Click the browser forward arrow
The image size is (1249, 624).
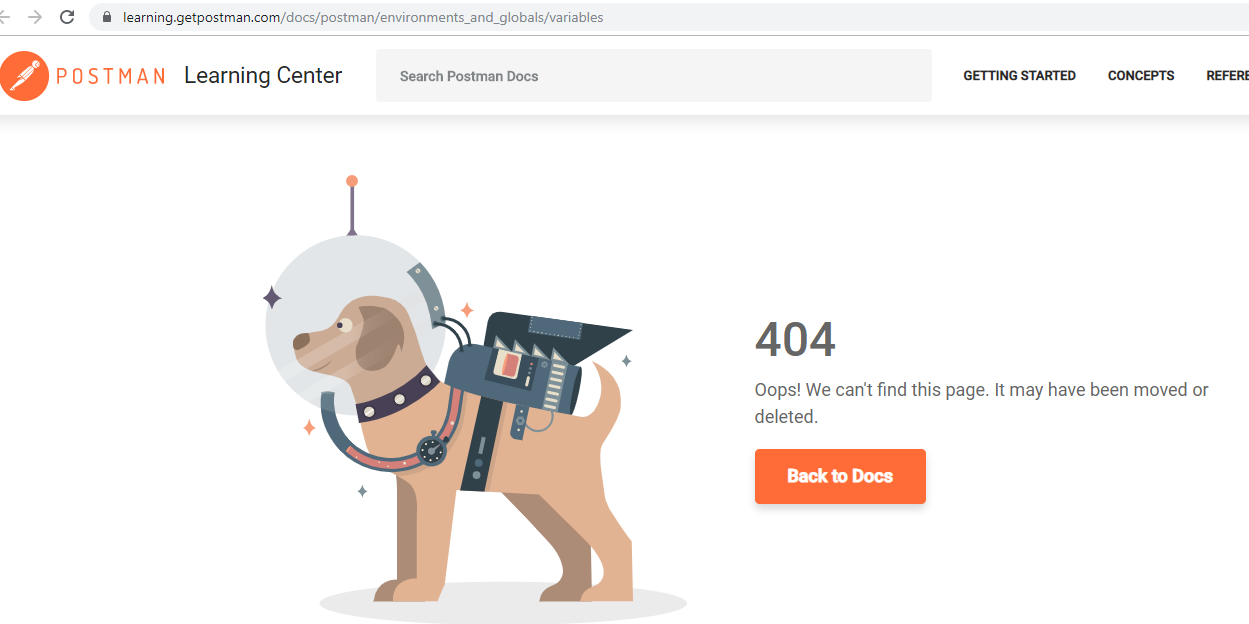click(35, 17)
